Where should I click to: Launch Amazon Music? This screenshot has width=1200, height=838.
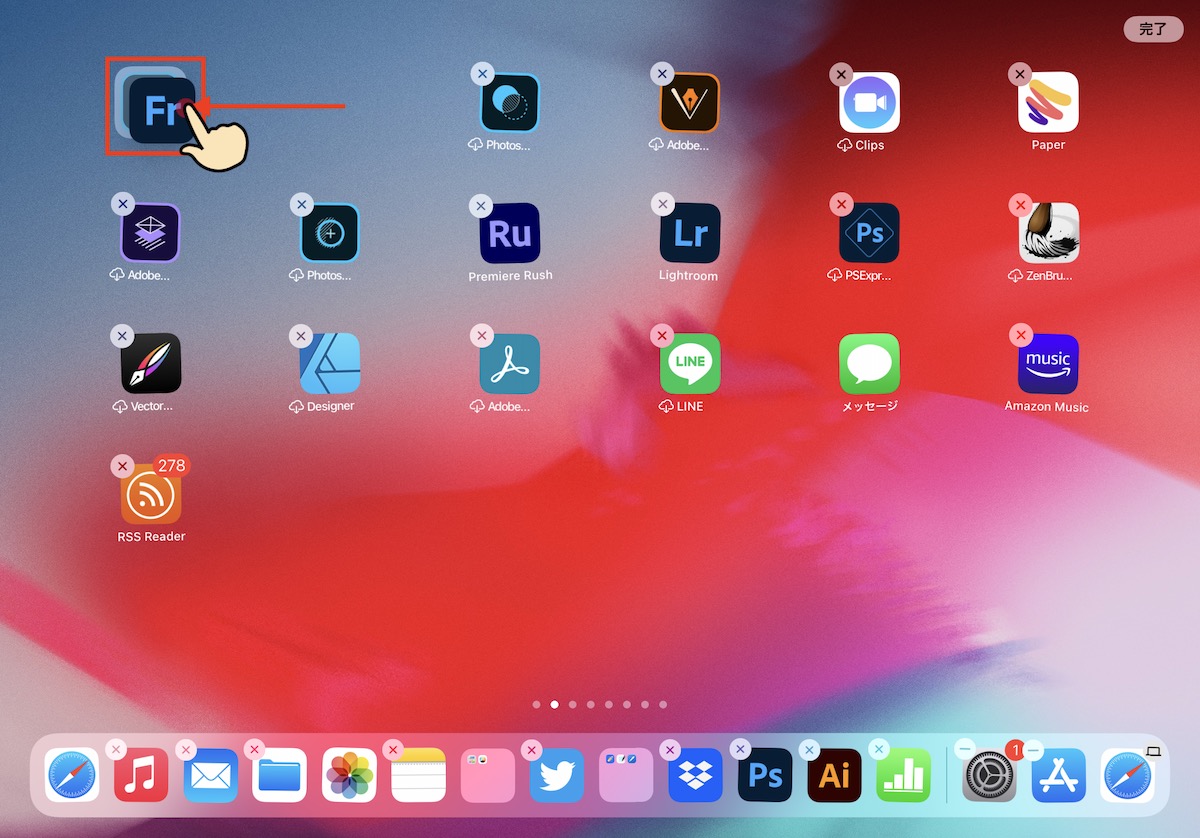[x=1048, y=363]
